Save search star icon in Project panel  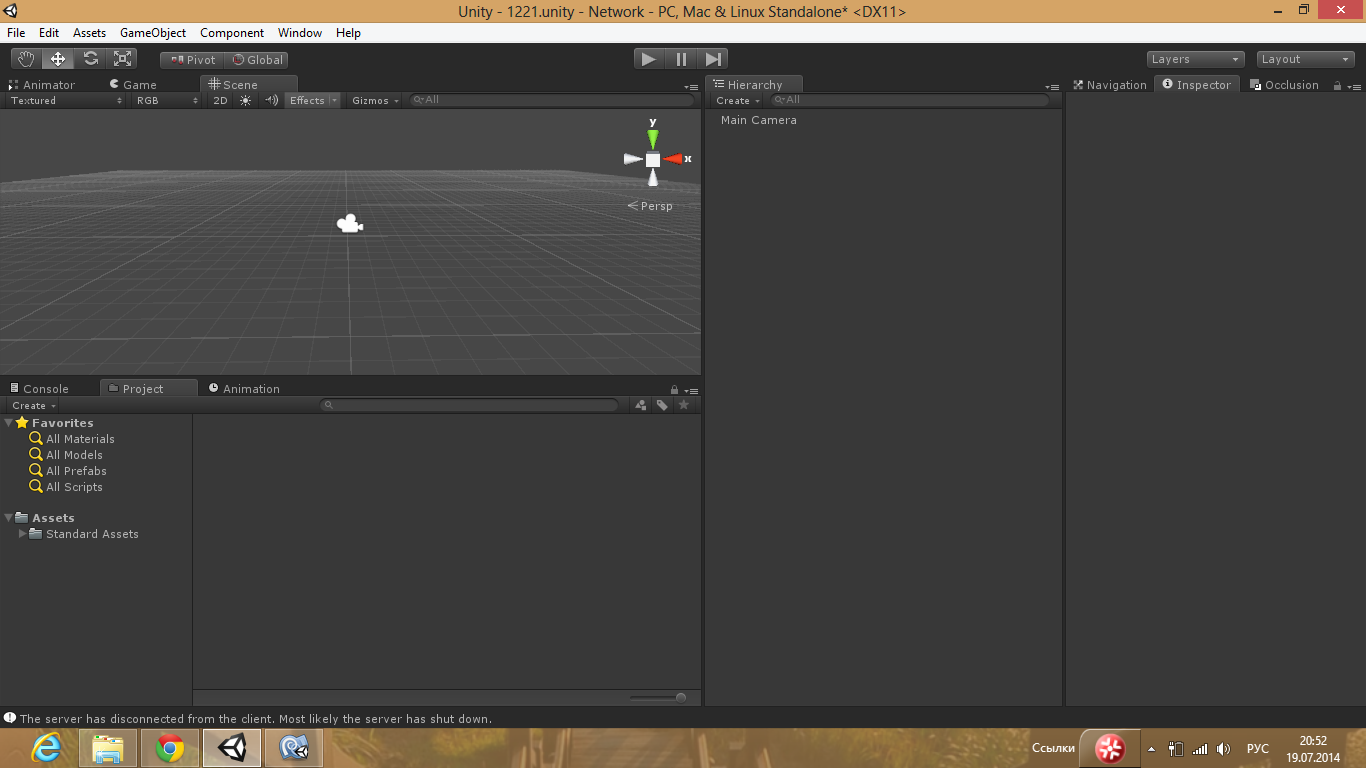684,405
